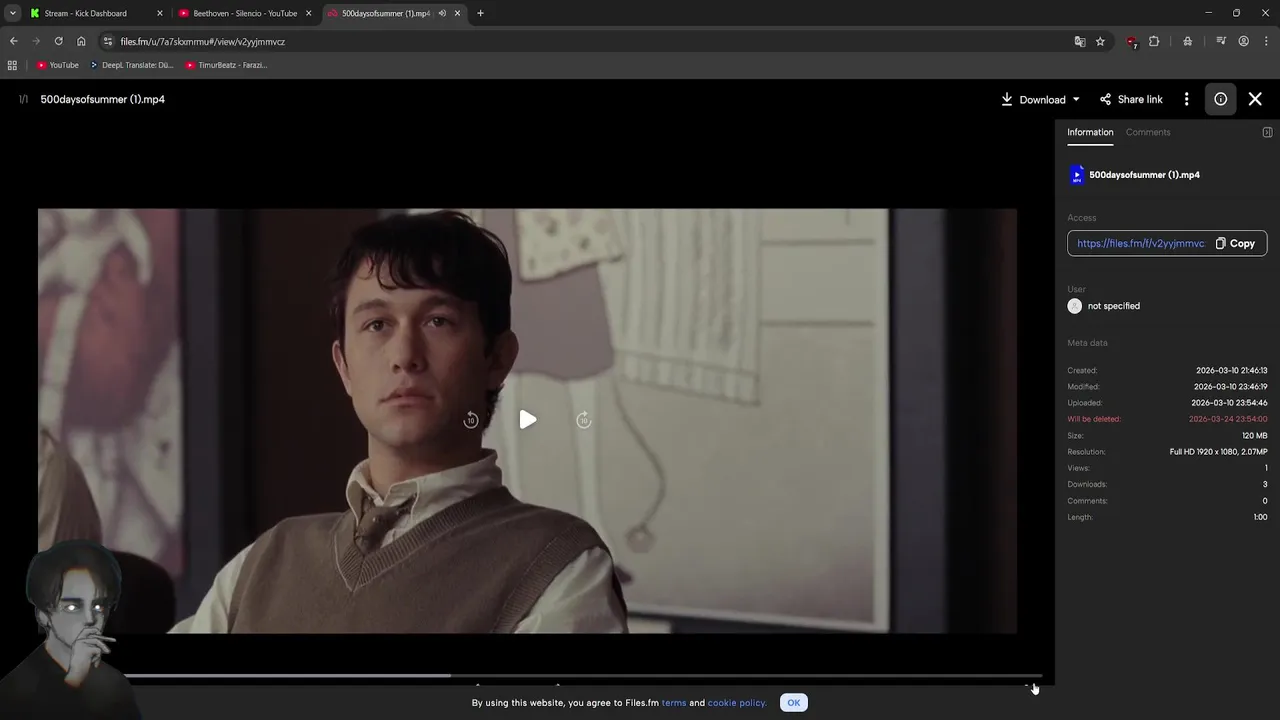
Task: Bookmark this page with star icon
Action: pyautogui.click(x=1100, y=41)
